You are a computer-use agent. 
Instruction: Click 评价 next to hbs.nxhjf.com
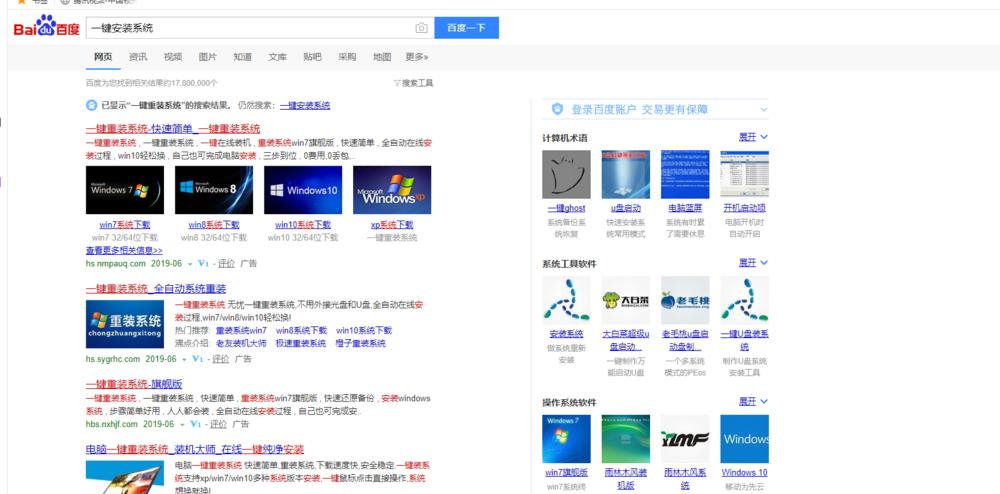tap(218, 424)
